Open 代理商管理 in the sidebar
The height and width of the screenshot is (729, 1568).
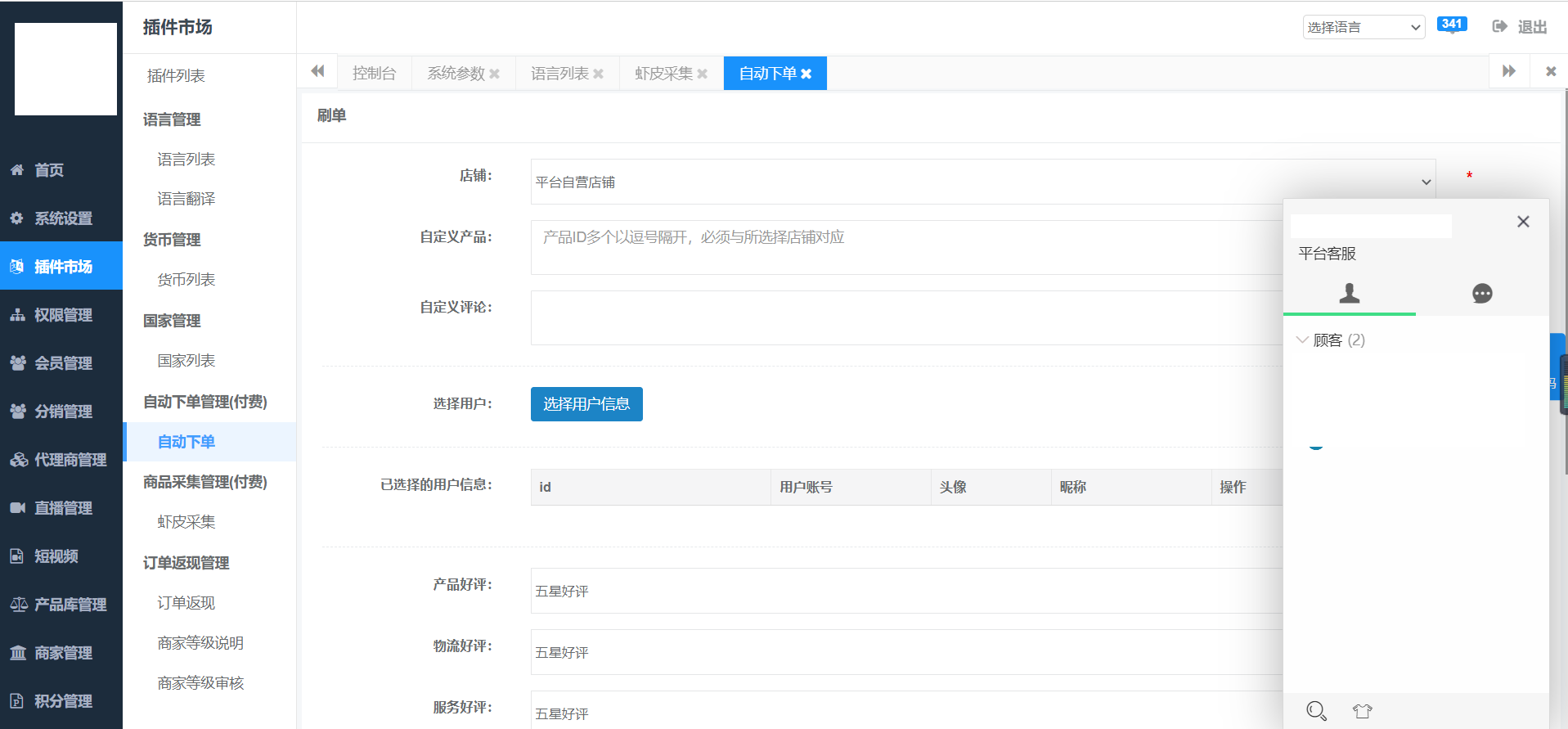(61, 460)
